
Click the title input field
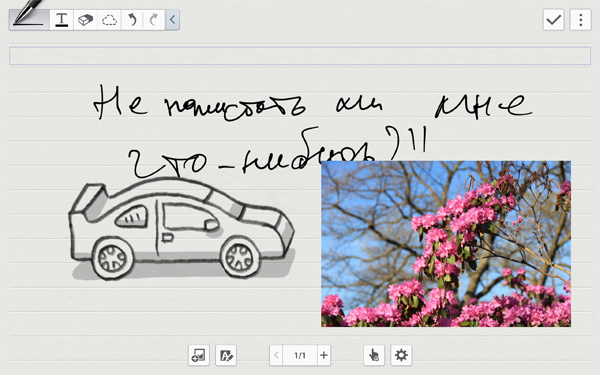(x=300, y=56)
